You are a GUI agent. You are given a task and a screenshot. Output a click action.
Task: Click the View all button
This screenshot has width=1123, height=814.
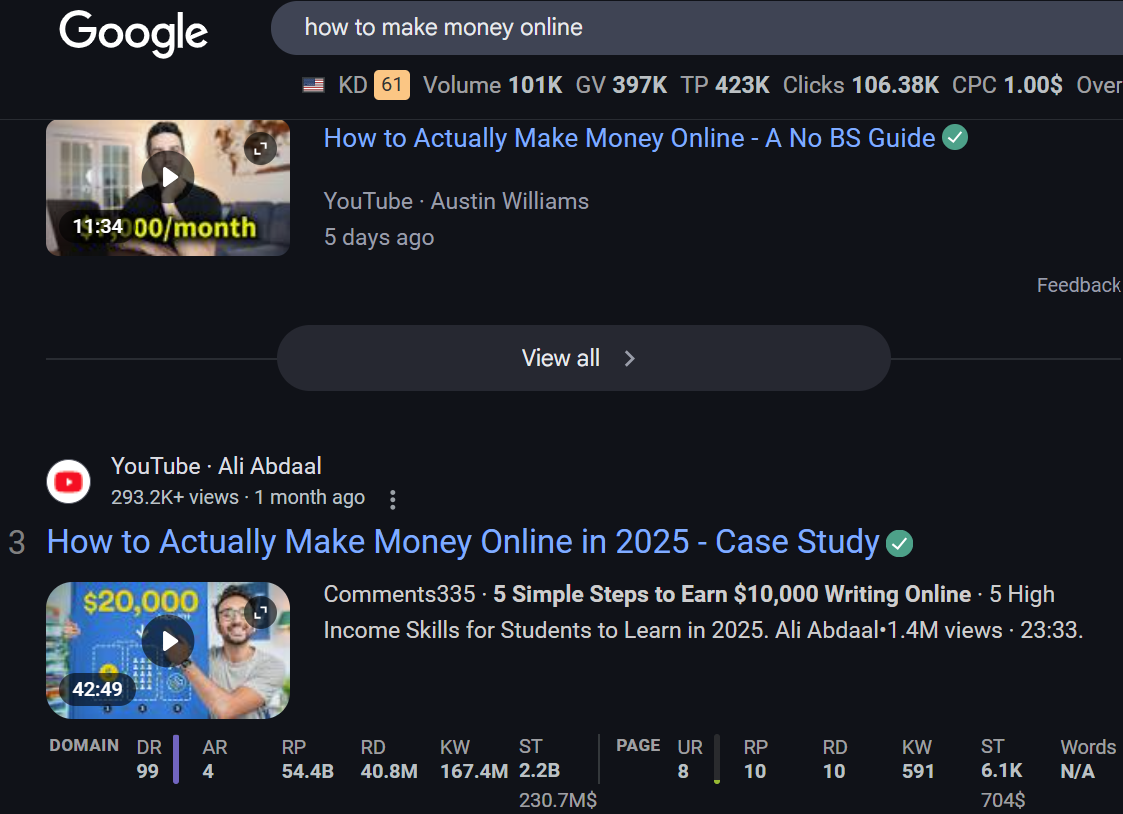point(584,358)
